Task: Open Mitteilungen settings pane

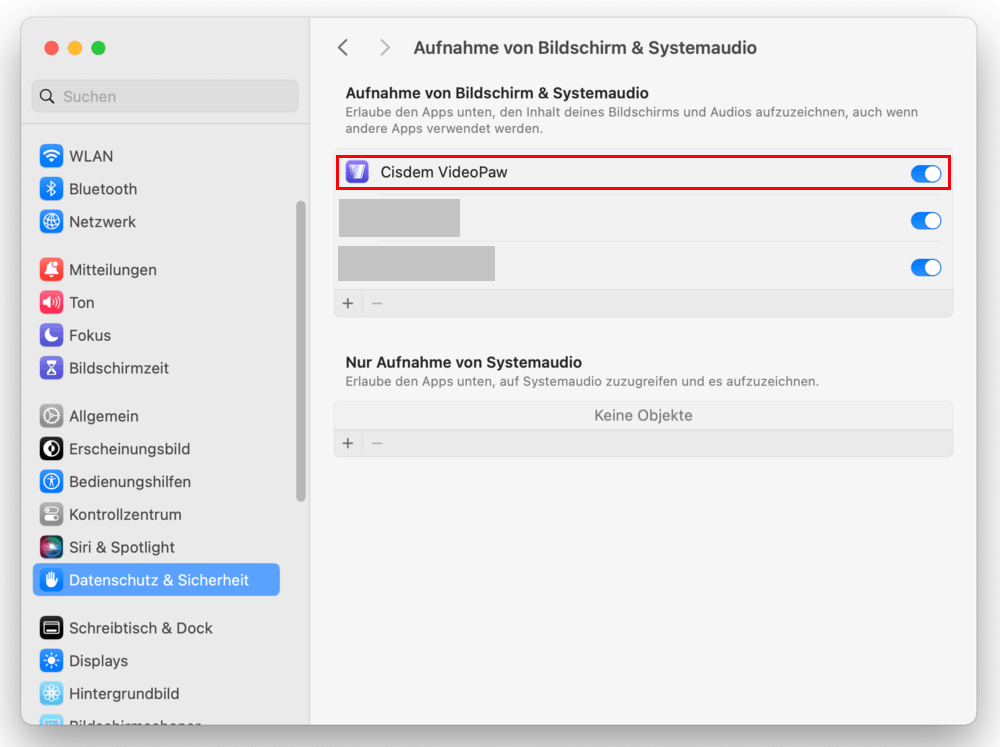Action: 156,269
